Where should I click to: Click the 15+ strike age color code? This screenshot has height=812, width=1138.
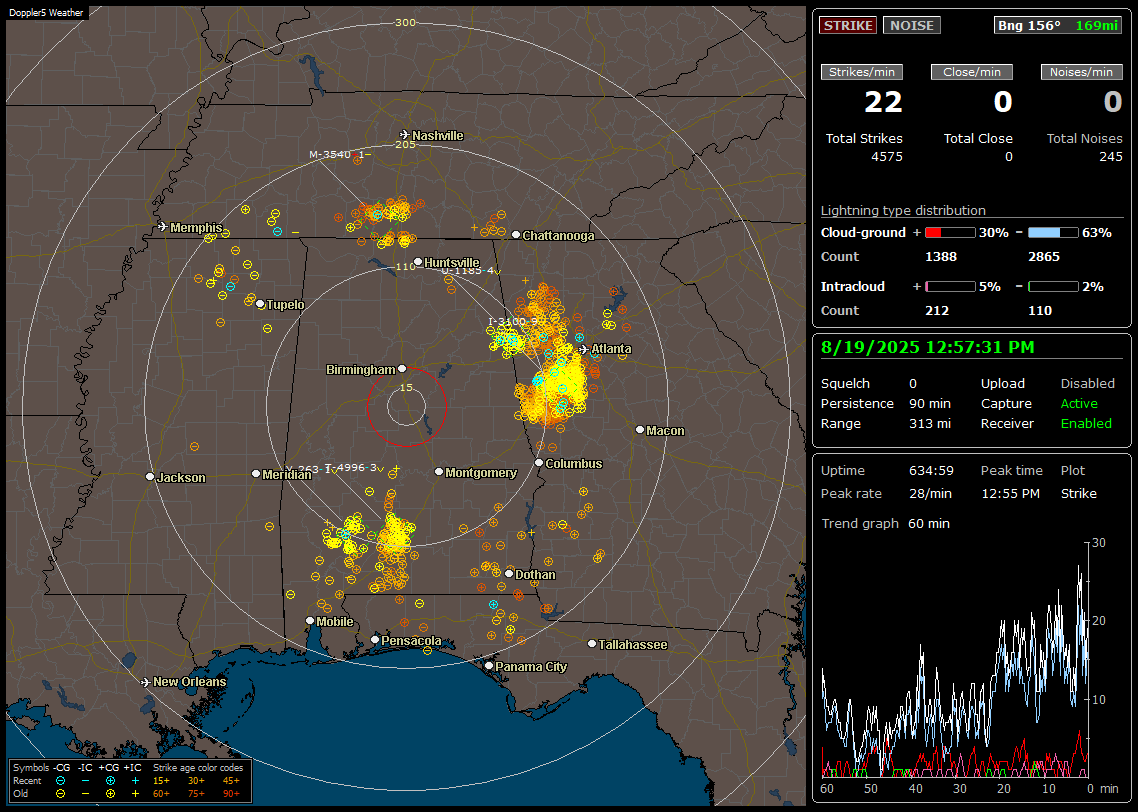pyautogui.click(x=161, y=781)
